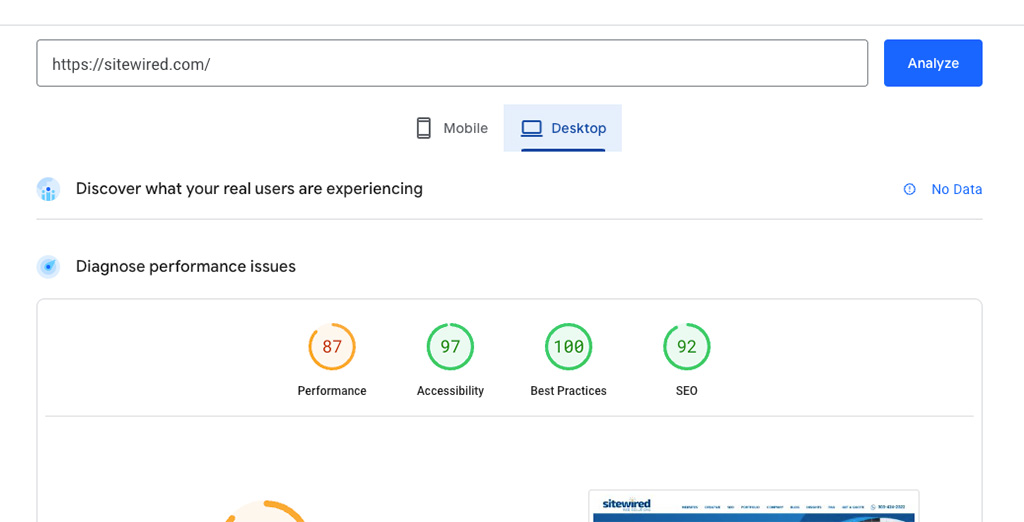
Task: Click the Performance label
Action: (x=332, y=391)
